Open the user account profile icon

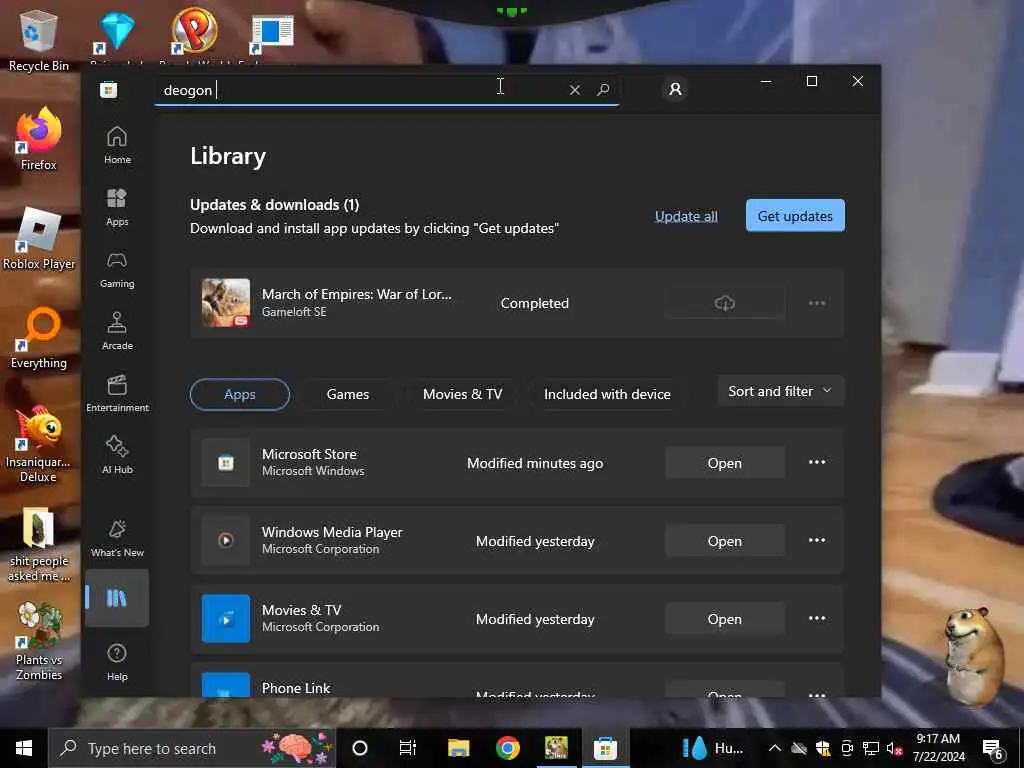(x=675, y=89)
